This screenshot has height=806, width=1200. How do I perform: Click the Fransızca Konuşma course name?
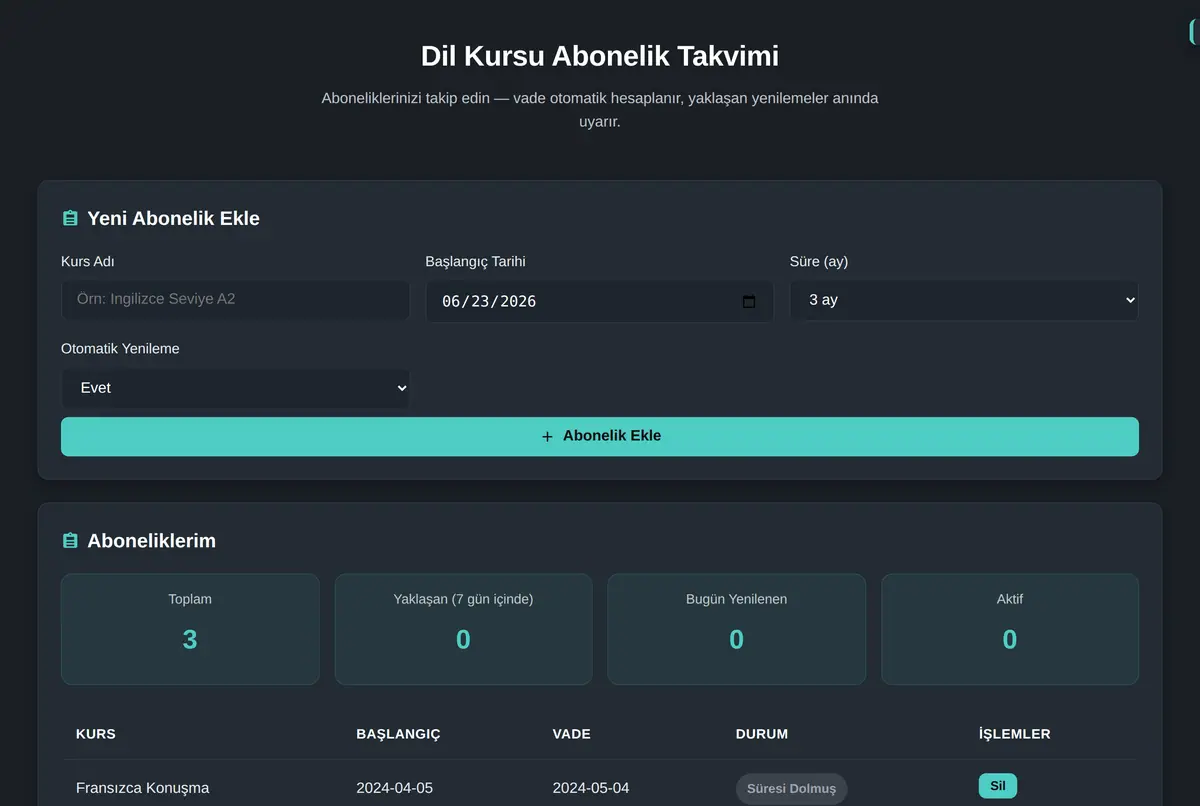142,788
